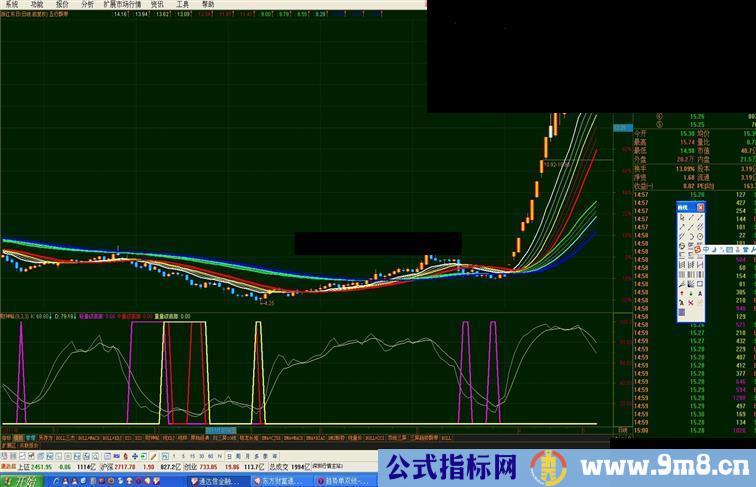Click the blue color swatch in 画线 palette
The image size is (756, 487).
pos(682,312)
